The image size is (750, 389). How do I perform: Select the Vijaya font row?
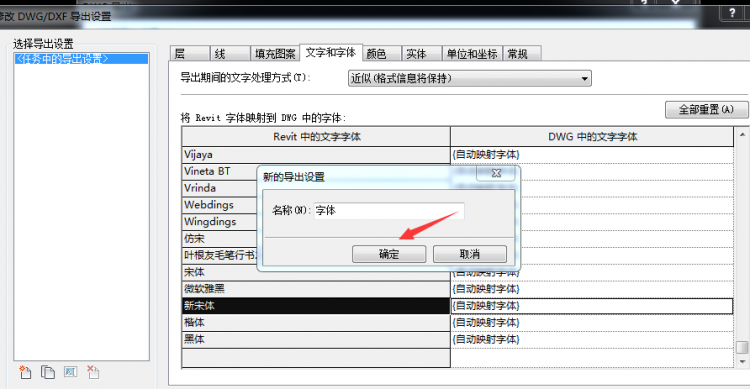[316, 155]
